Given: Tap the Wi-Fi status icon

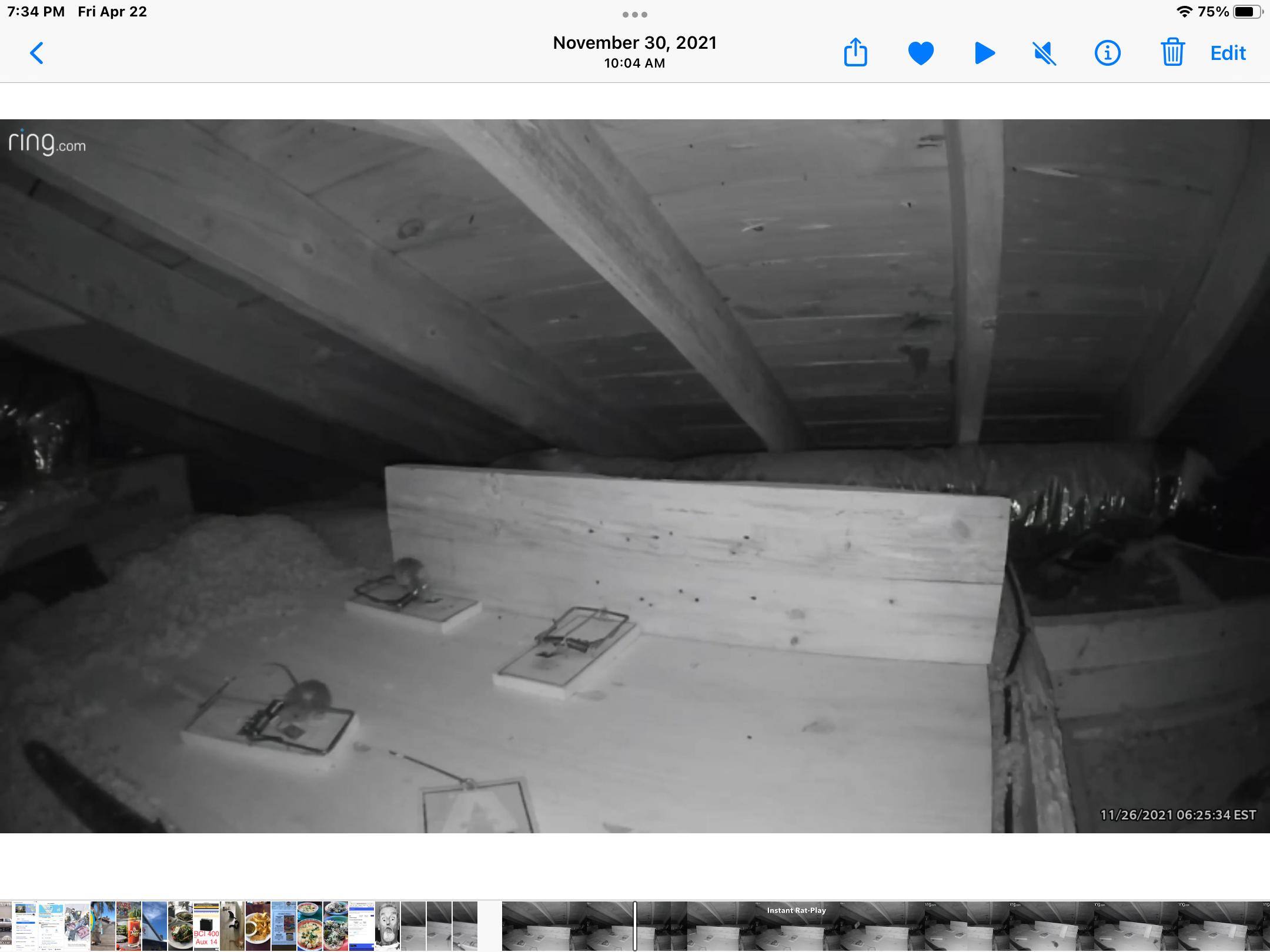Looking at the screenshot, I should tap(1184, 12).
